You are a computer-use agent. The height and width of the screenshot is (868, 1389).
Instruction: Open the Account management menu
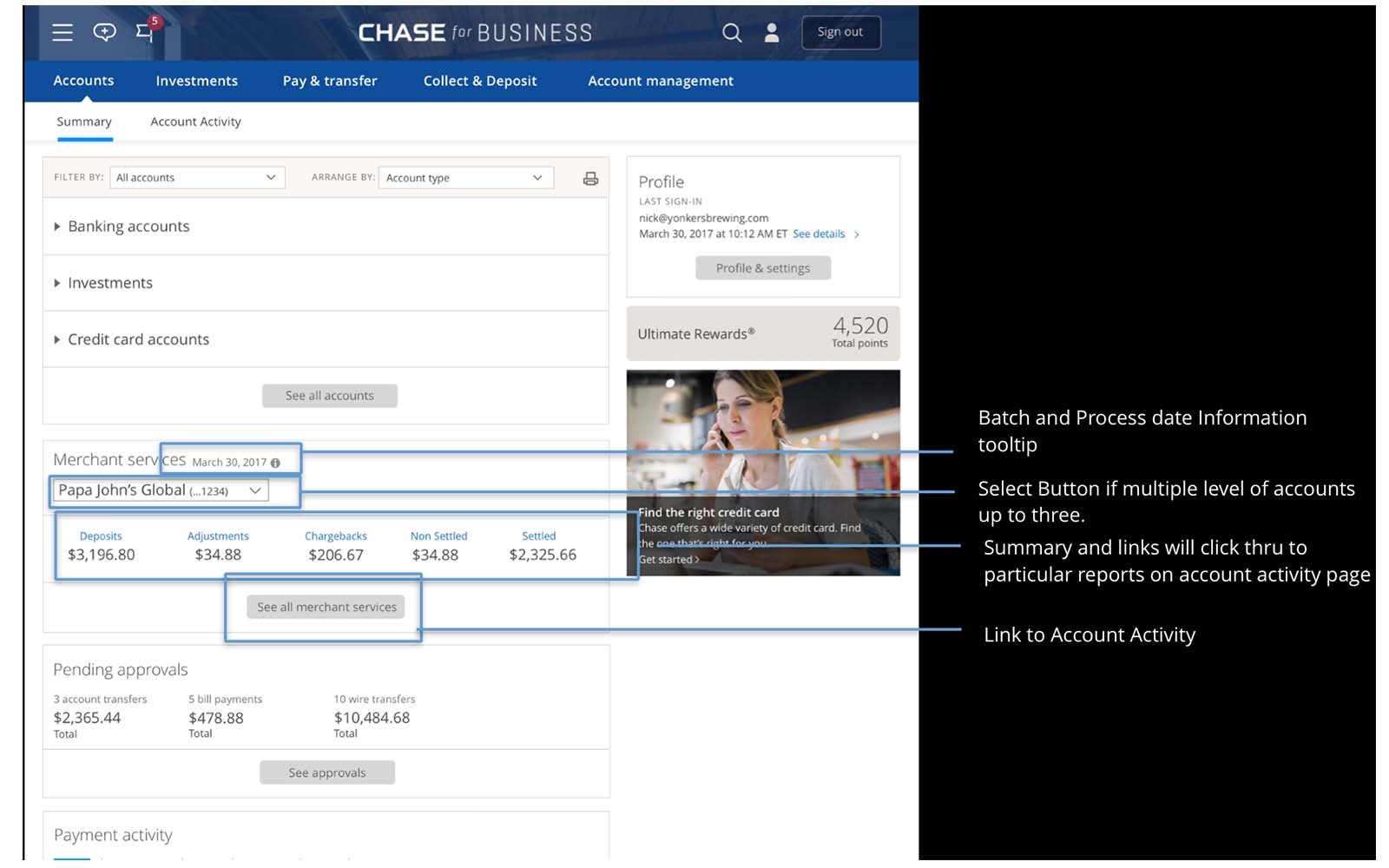tap(661, 81)
